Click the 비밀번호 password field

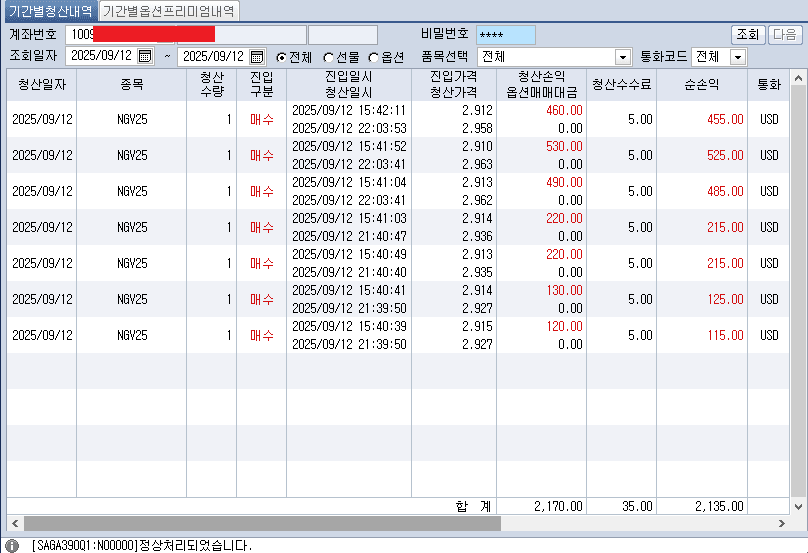point(505,35)
